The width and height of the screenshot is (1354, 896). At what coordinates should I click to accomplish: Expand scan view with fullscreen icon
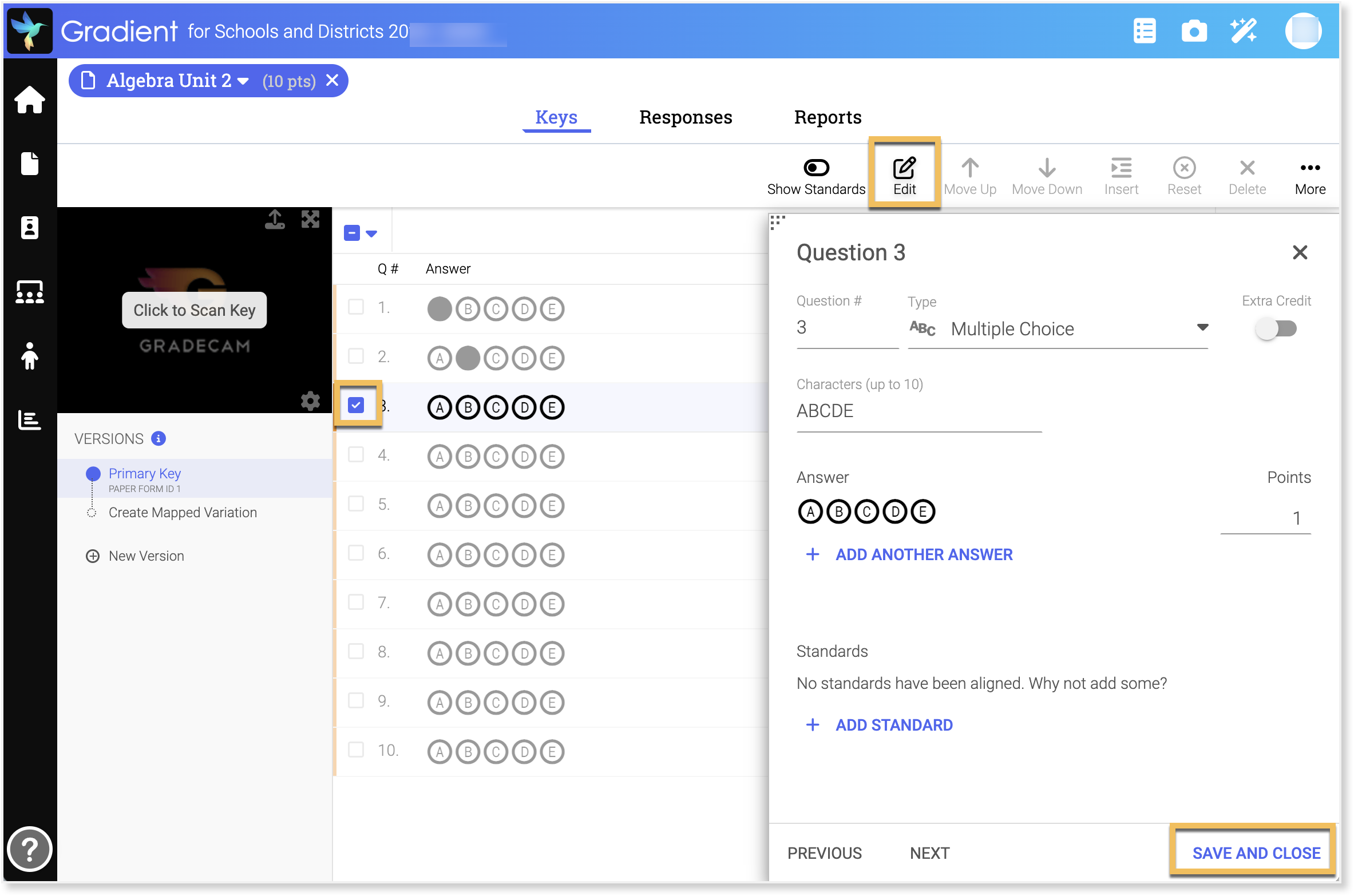pyautogui.click(x=310, y=219)
